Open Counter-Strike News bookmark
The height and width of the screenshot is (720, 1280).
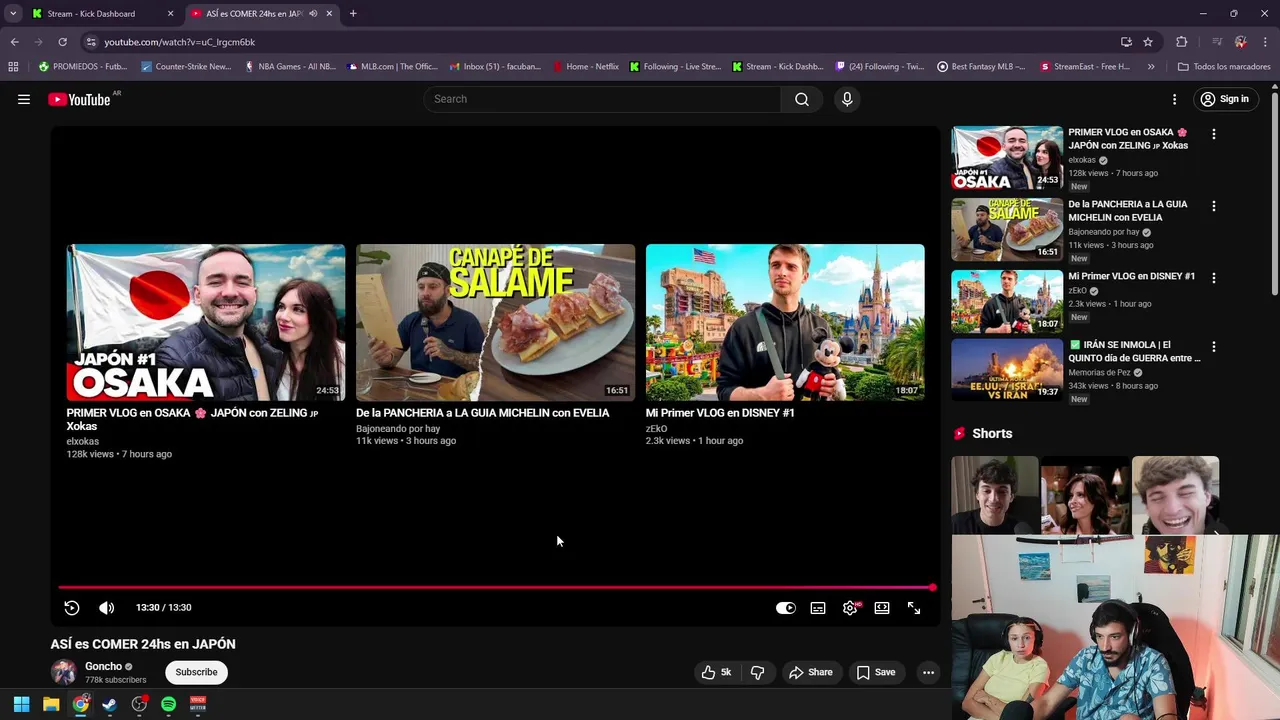[x=187, y=67]
